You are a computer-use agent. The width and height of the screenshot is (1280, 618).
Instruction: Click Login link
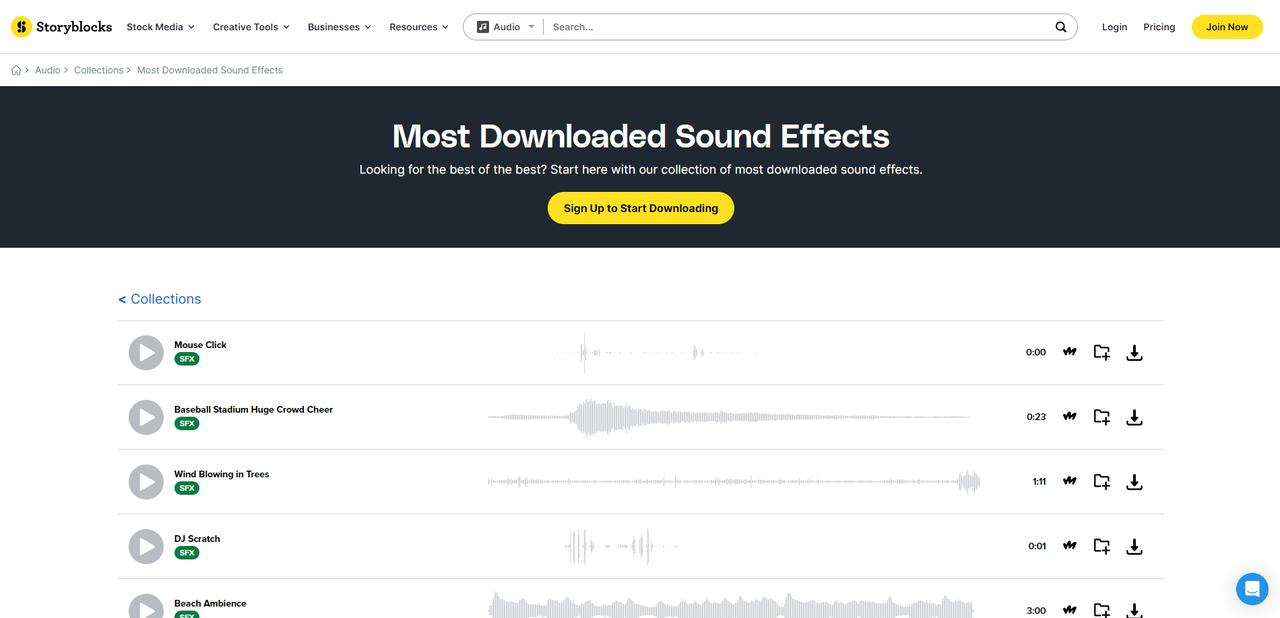coord(1114,27)
